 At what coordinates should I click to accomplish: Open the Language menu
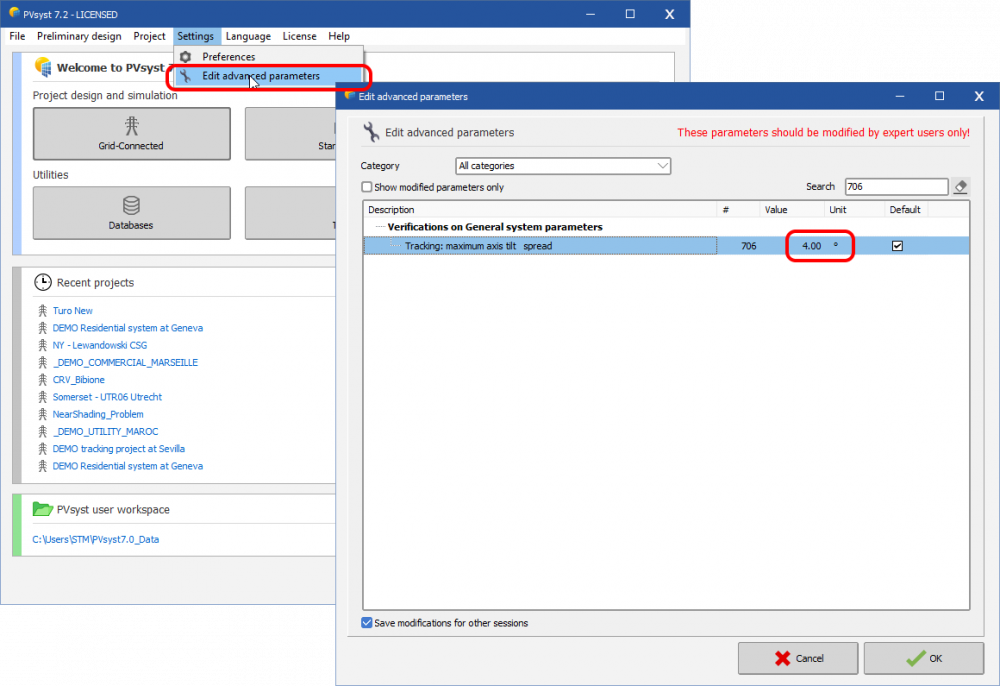pyautogui.click(x=248, y=36)
